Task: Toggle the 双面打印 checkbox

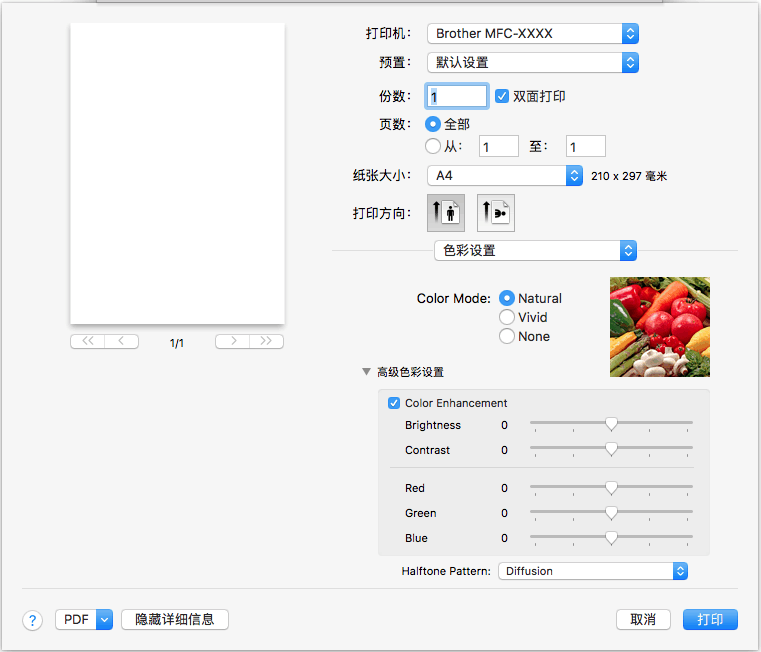Action: pos(503,96)
